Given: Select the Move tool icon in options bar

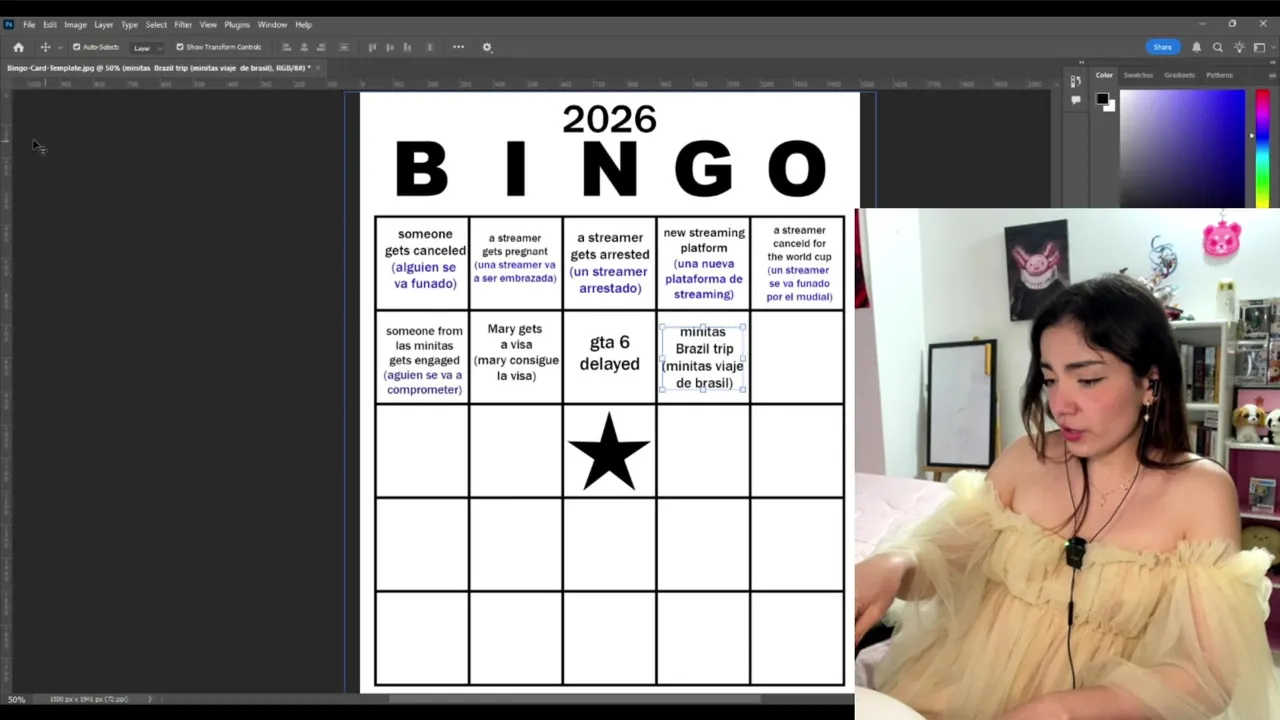Looking at the screenshot, I should coord(45,47).
